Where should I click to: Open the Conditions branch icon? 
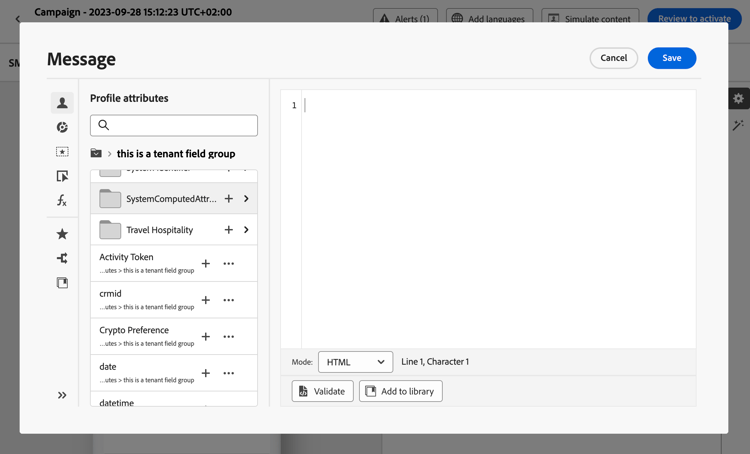pos(62,258)
